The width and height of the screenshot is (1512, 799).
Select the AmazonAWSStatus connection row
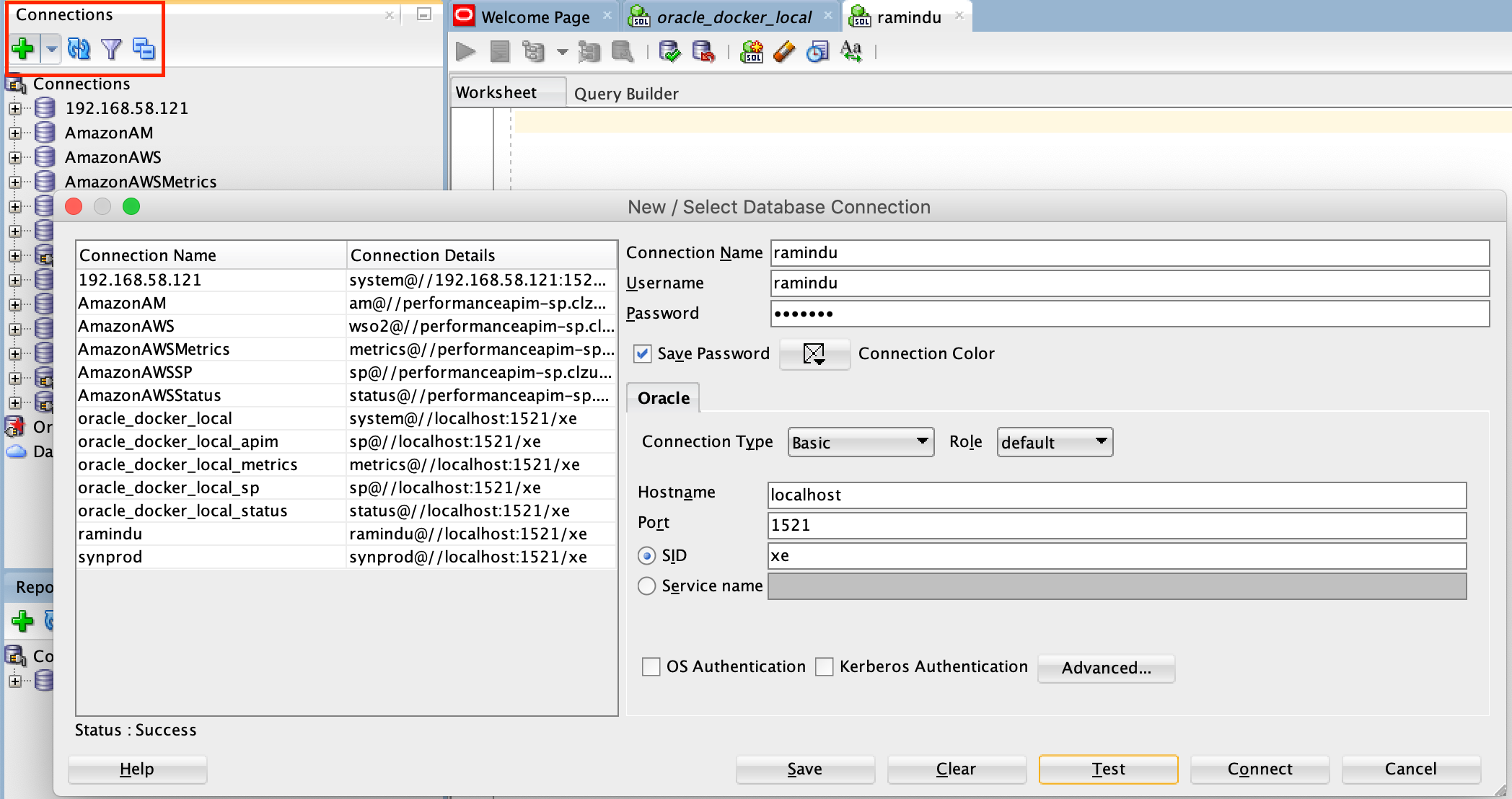(x=346, y=395)
